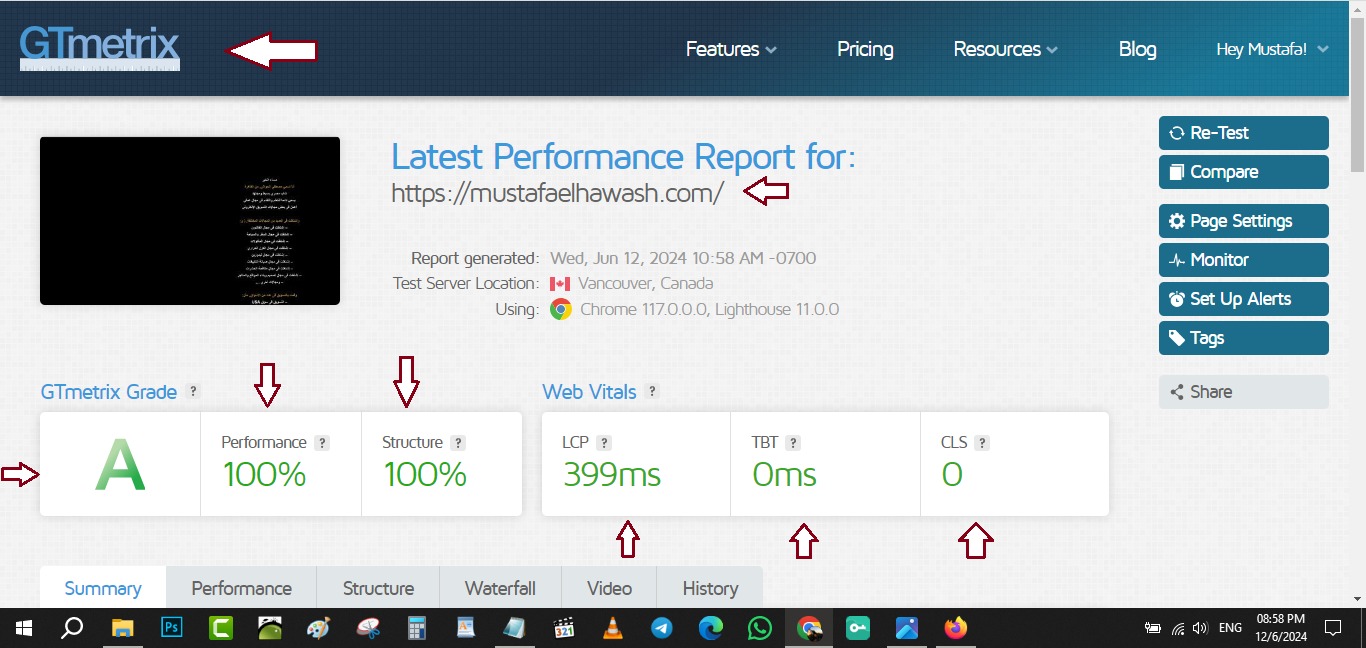Switch to the Waterfall tab
Image resolution: width=1366 pixels, height=648 pixels.
point(500,588)
